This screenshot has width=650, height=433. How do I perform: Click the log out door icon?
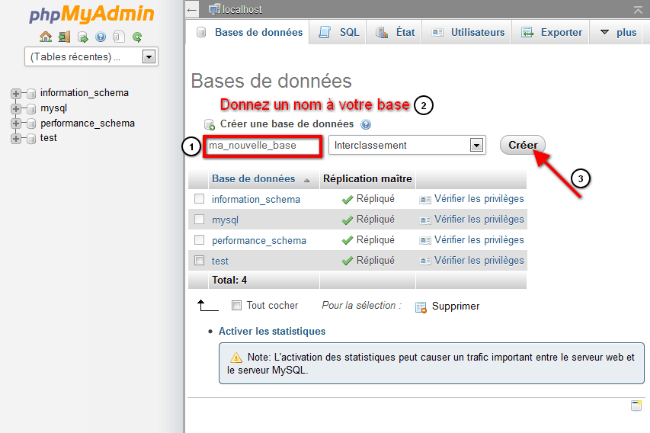pyautogui.click(x=64, y=37)
